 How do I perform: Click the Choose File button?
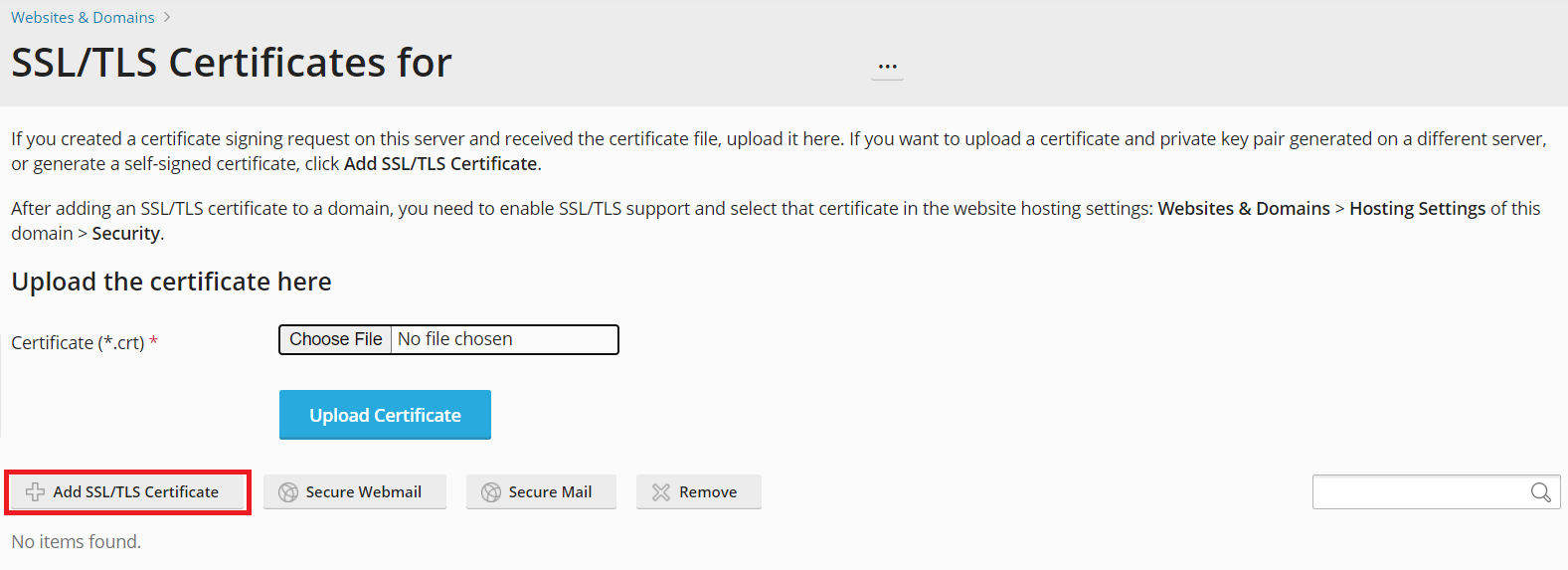(336, 339)
